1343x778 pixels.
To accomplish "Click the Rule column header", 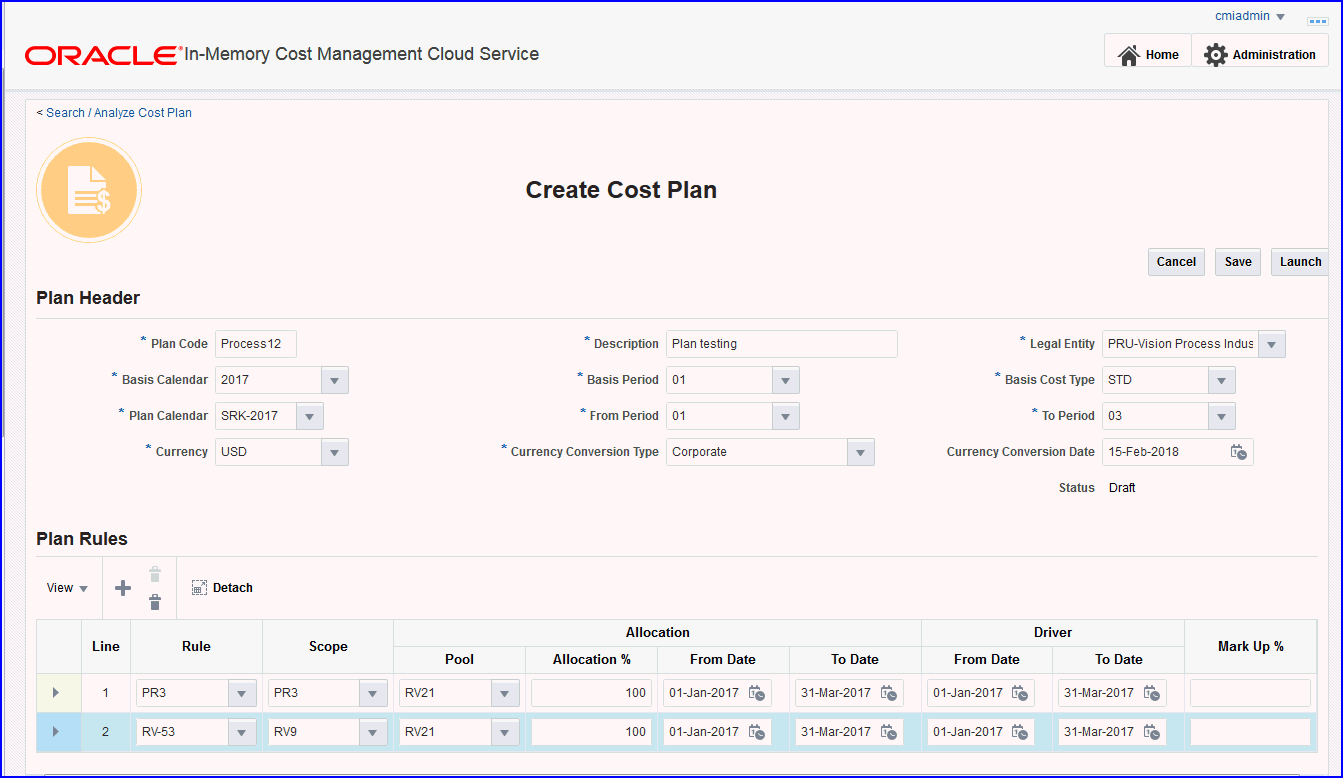I will pos(196,646).
